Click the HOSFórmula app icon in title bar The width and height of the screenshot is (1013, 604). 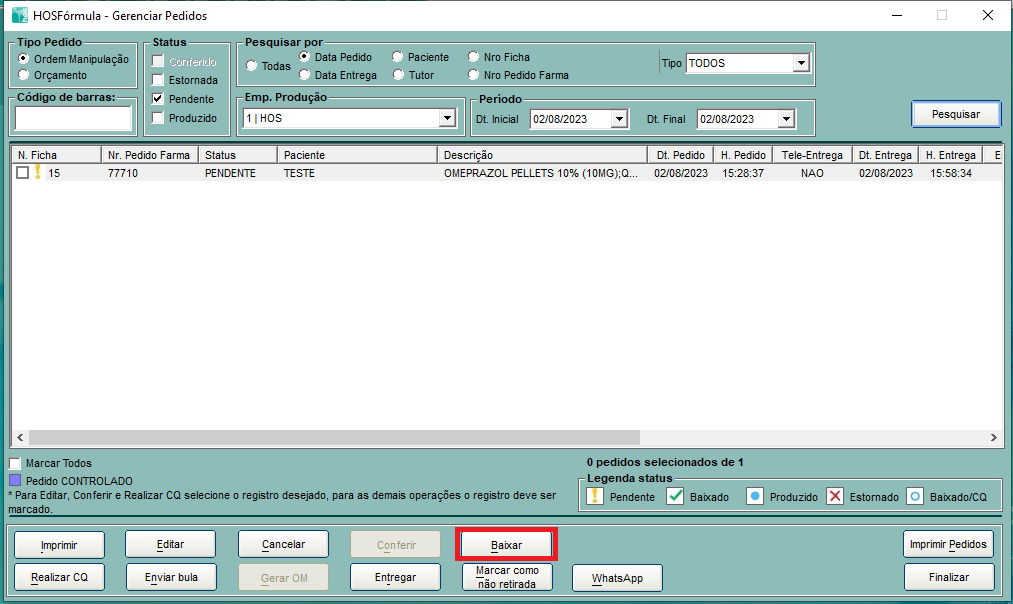(19, 15)
